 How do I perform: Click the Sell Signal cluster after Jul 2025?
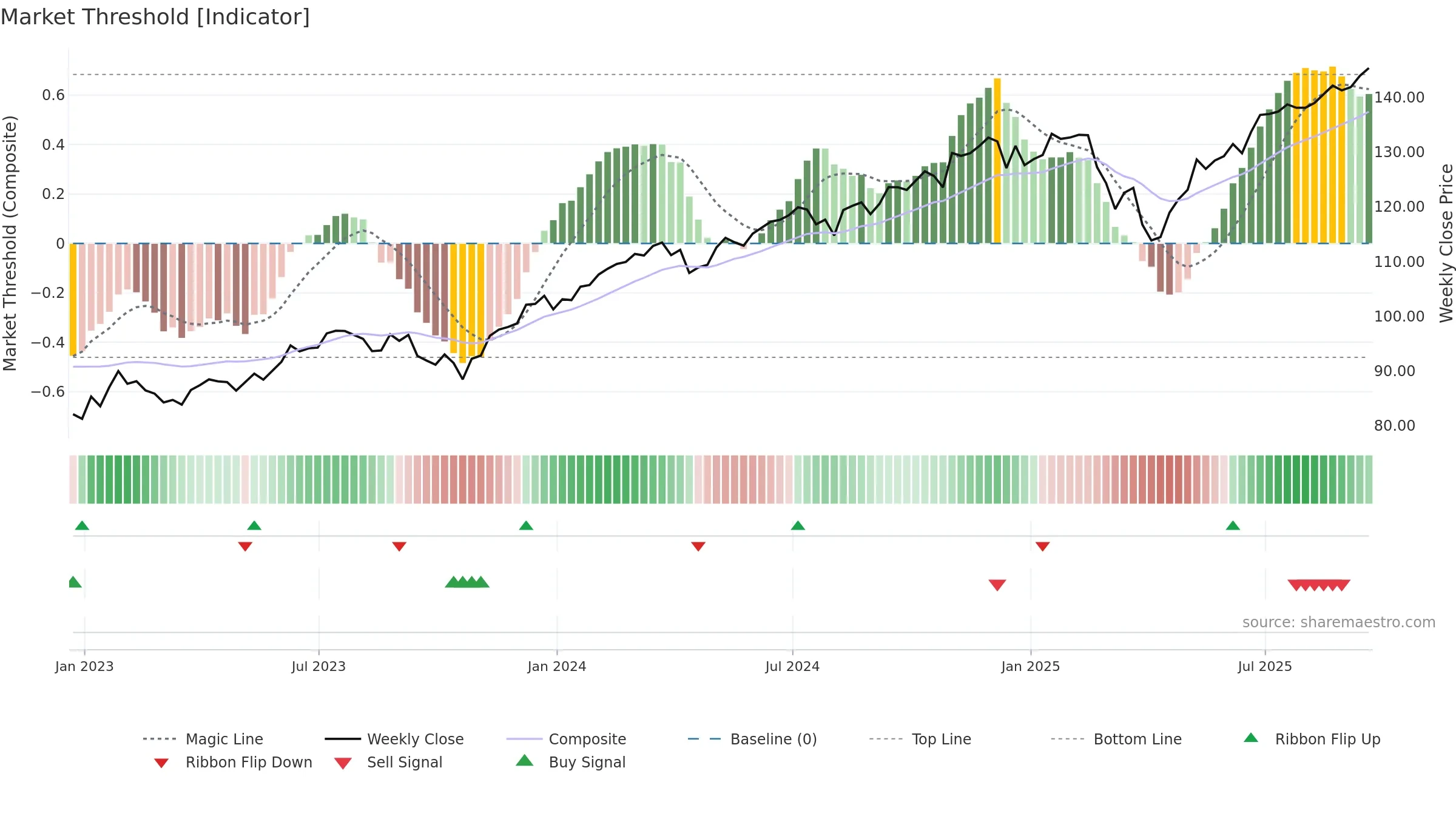pyautogui.click(x=1319, y=585)
